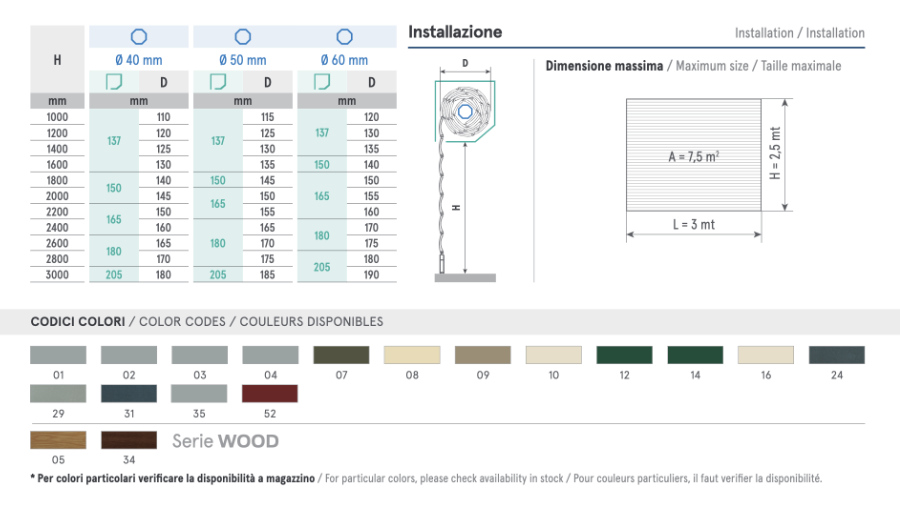Choose the burgundy red swatch 52
Image resolution: width=900 pixels, height=508 pixels.
270,393
